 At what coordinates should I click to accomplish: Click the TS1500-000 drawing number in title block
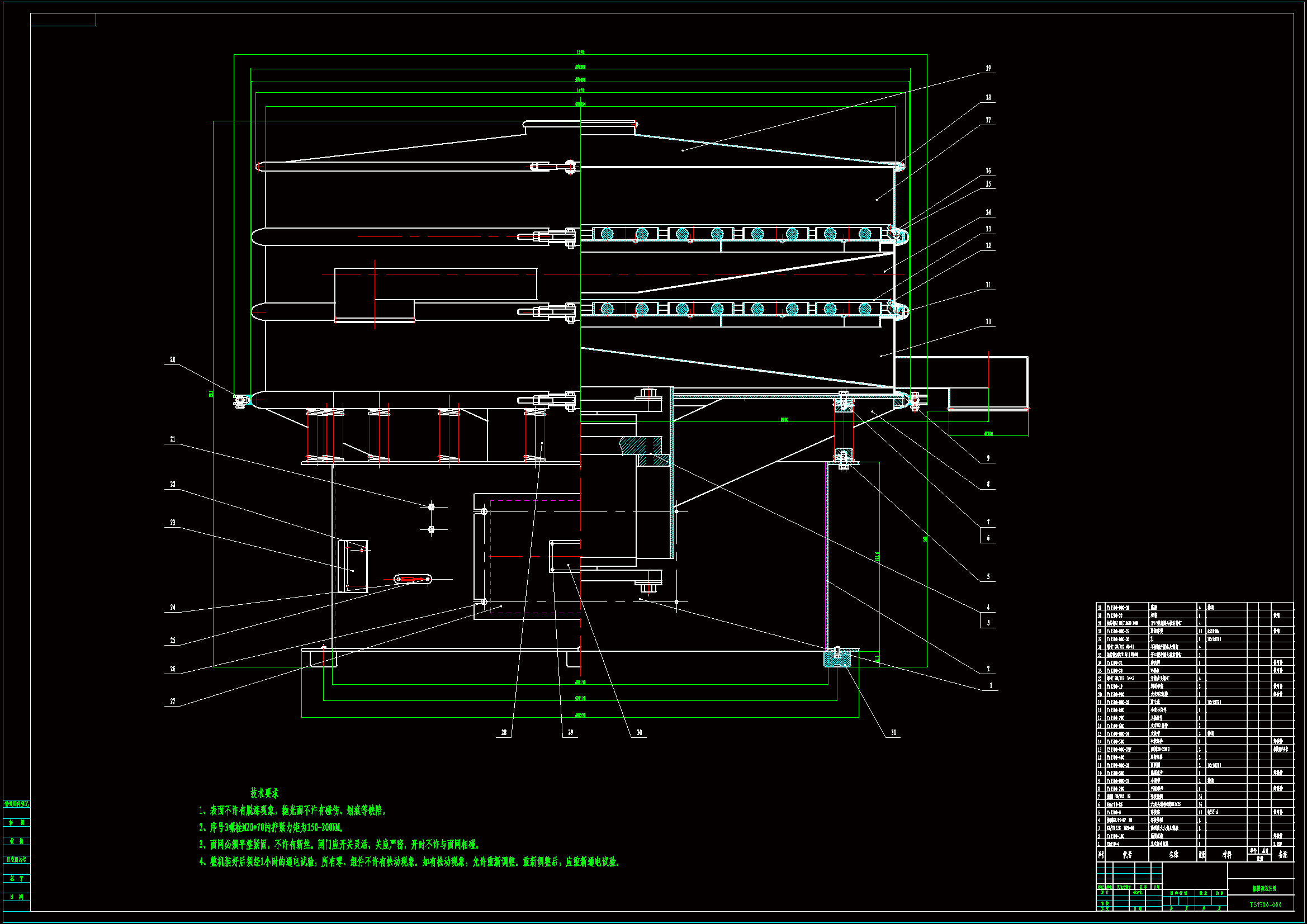coord(1265,904)
